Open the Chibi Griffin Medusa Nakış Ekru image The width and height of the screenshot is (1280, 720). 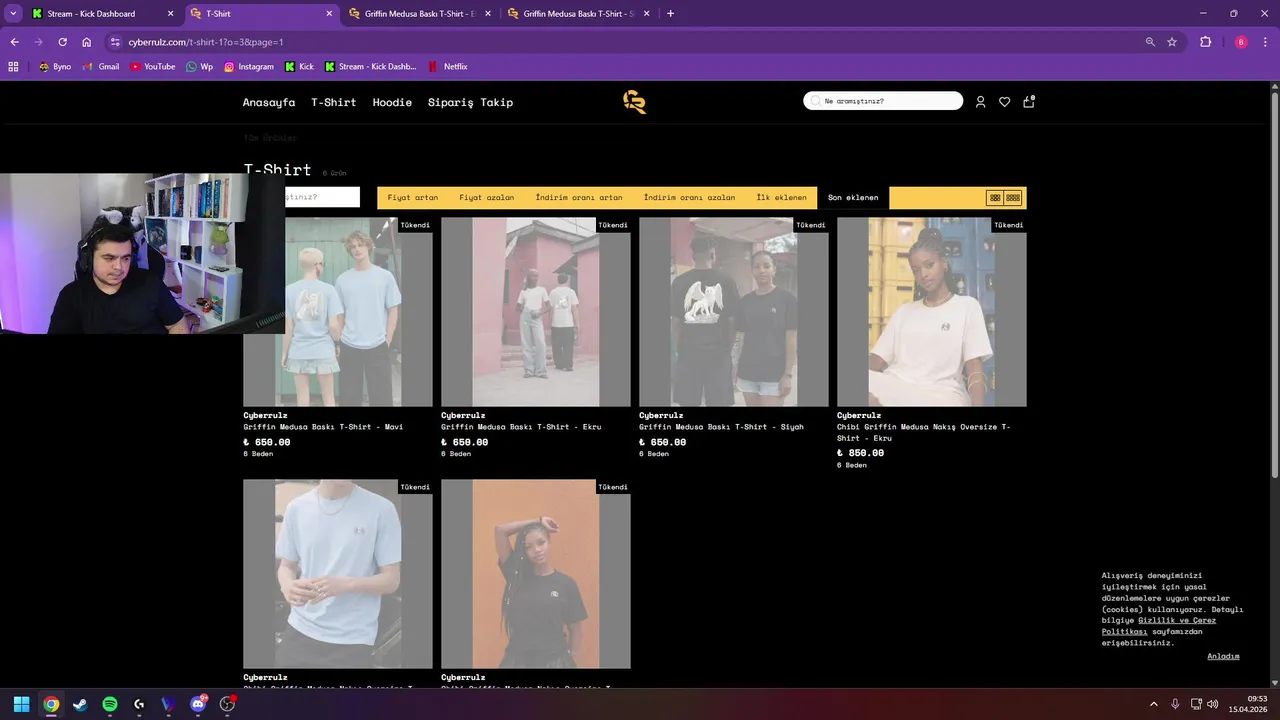[x=932, y=312]
